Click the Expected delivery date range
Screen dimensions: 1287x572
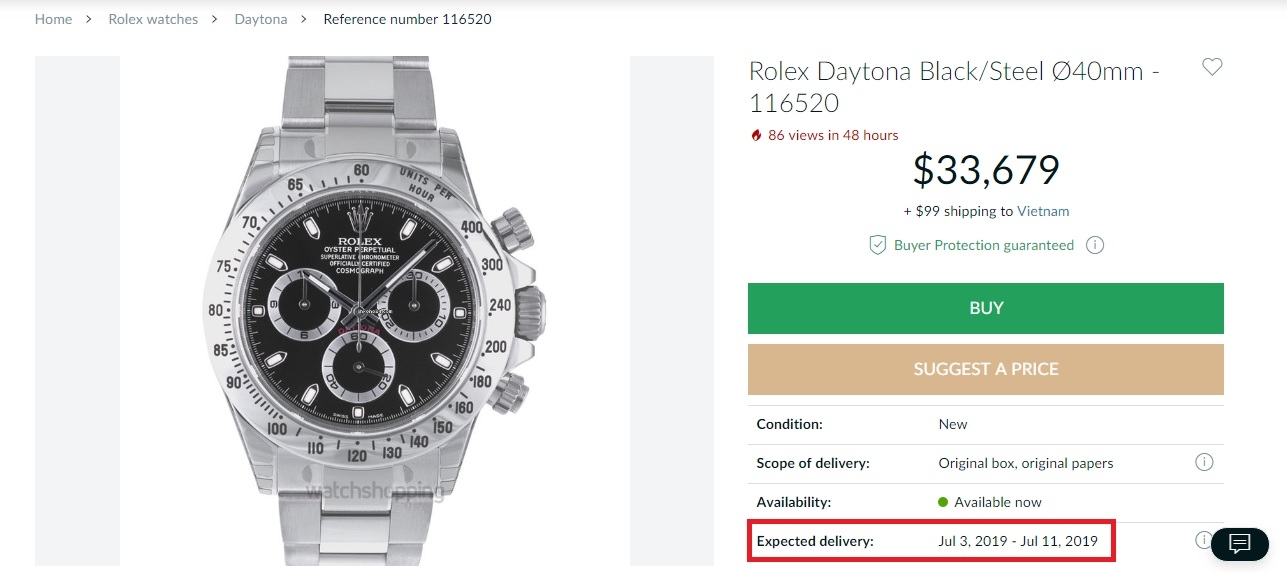1017,541
